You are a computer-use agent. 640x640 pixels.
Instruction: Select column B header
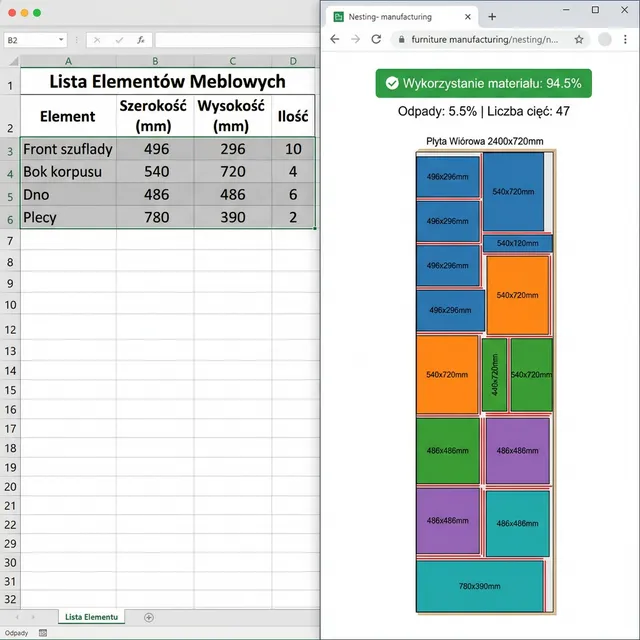pos(155,61)
